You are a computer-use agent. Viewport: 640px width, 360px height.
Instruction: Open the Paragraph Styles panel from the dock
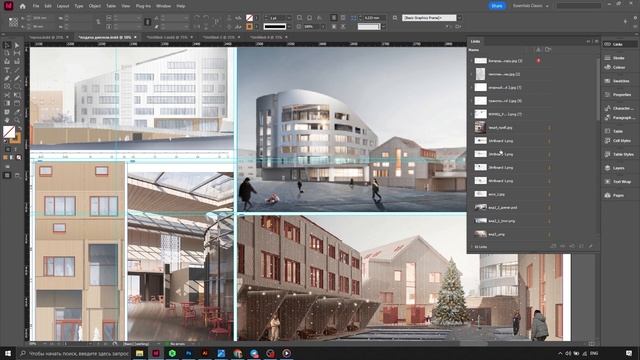(x=619, y=118)
